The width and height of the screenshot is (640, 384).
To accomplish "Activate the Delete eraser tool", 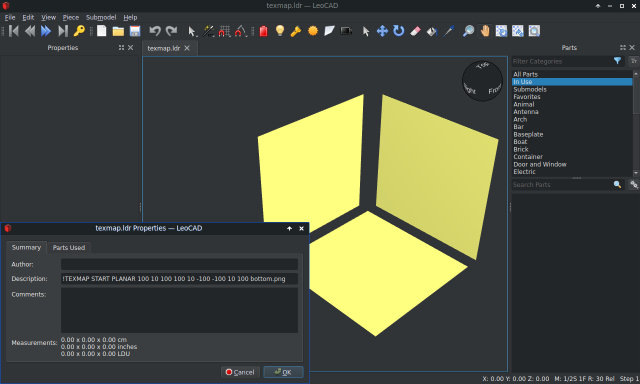I will pyautogui.click(x=415, y=31).
